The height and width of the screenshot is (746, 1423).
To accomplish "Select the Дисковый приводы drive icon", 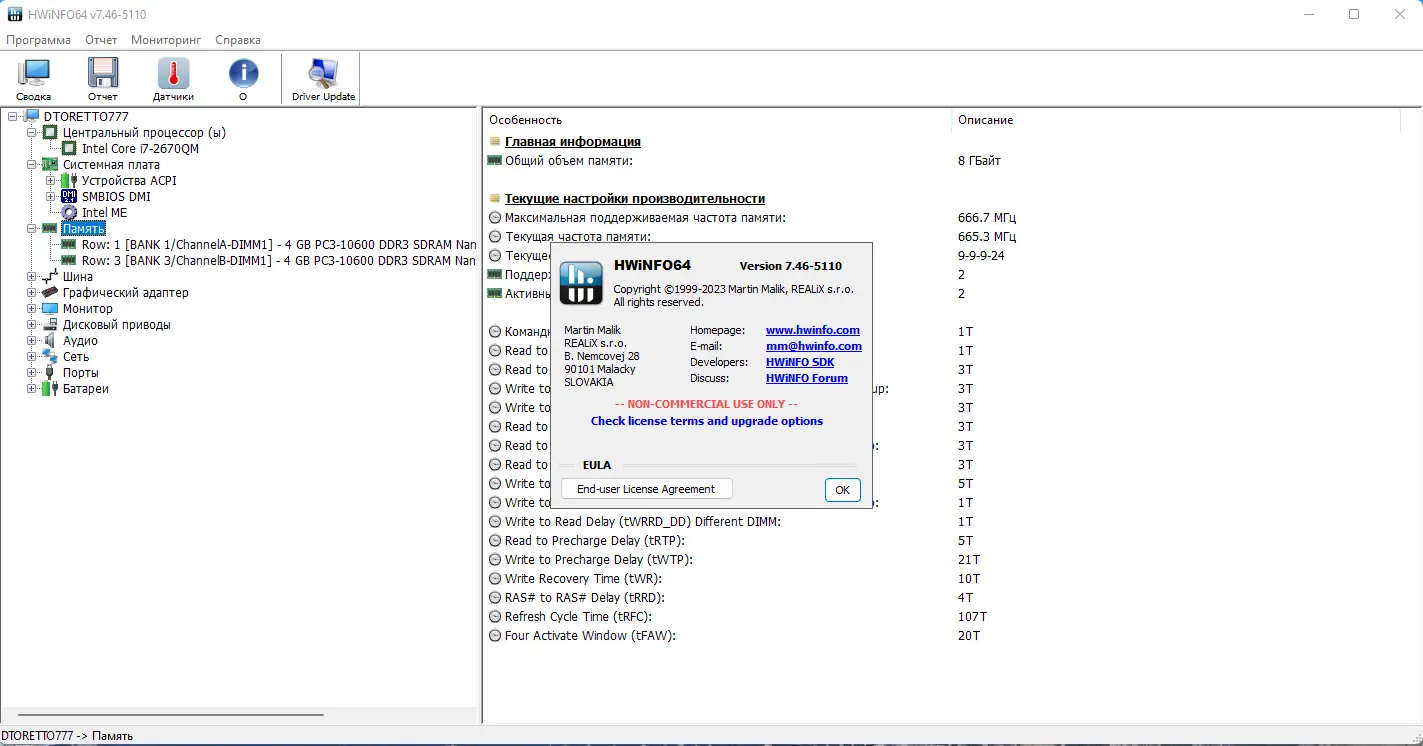I will pyautogui.click(x=50, y=324).
